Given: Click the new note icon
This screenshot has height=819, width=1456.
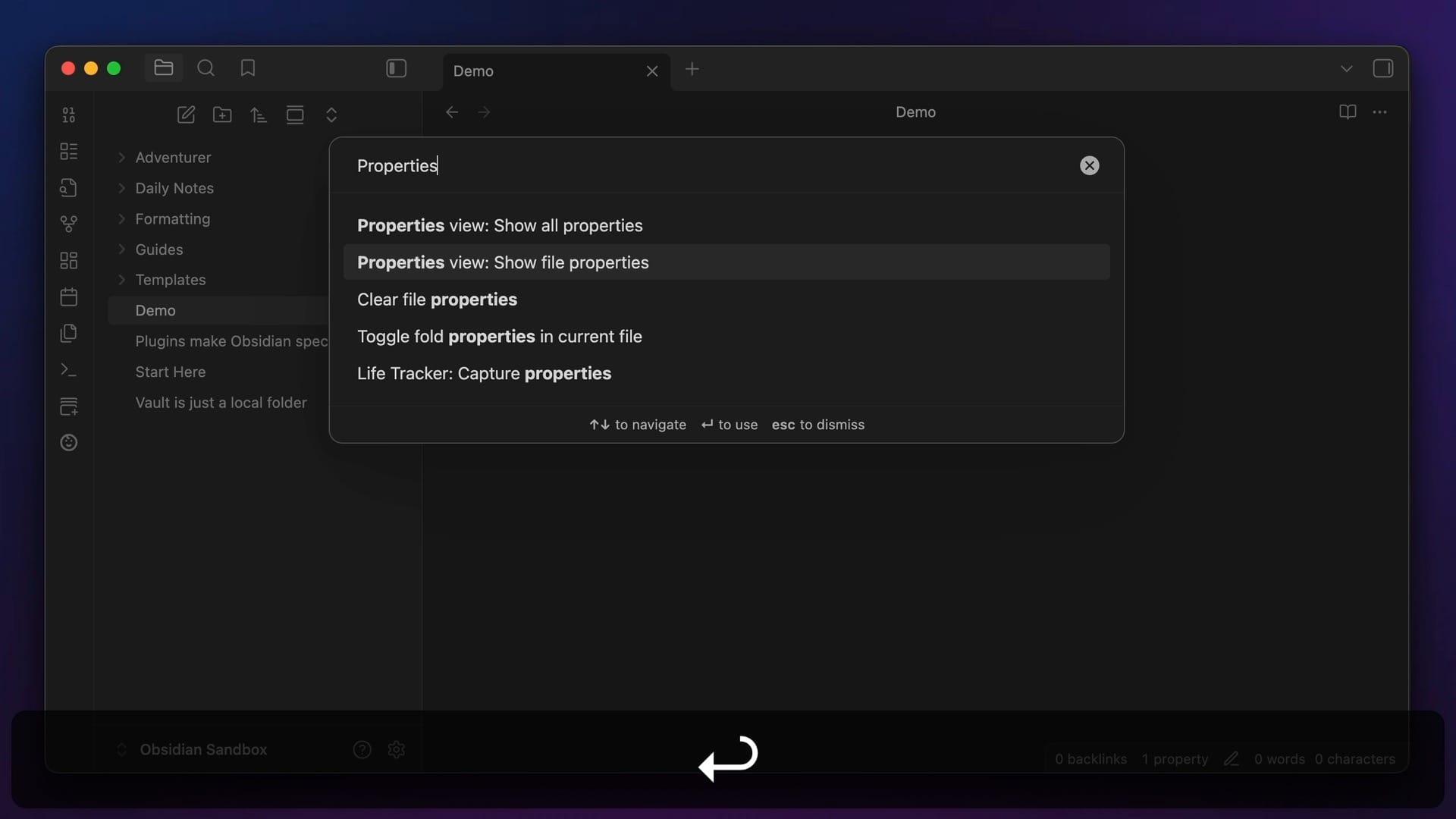Looking at the screenshot, I should point(186,115).
